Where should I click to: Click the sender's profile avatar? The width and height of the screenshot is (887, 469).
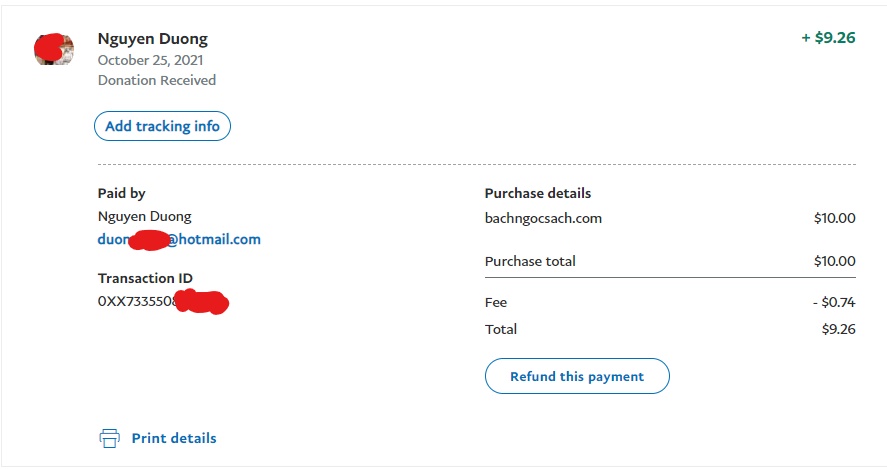(x=54, y=49)
